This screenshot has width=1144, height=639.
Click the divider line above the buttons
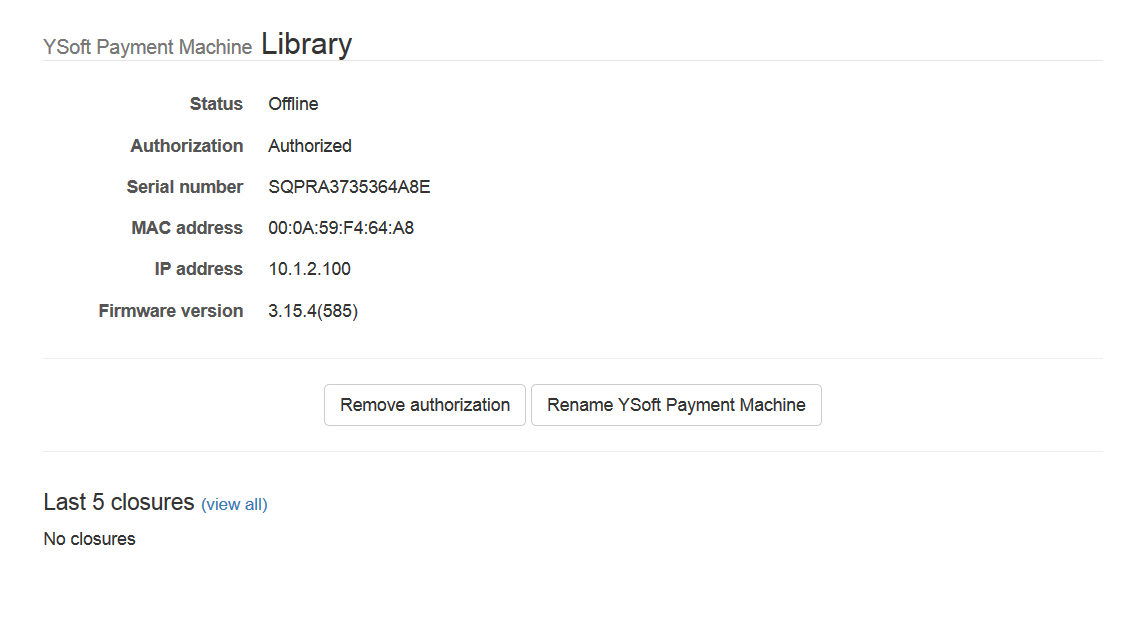tap(572, 358)
